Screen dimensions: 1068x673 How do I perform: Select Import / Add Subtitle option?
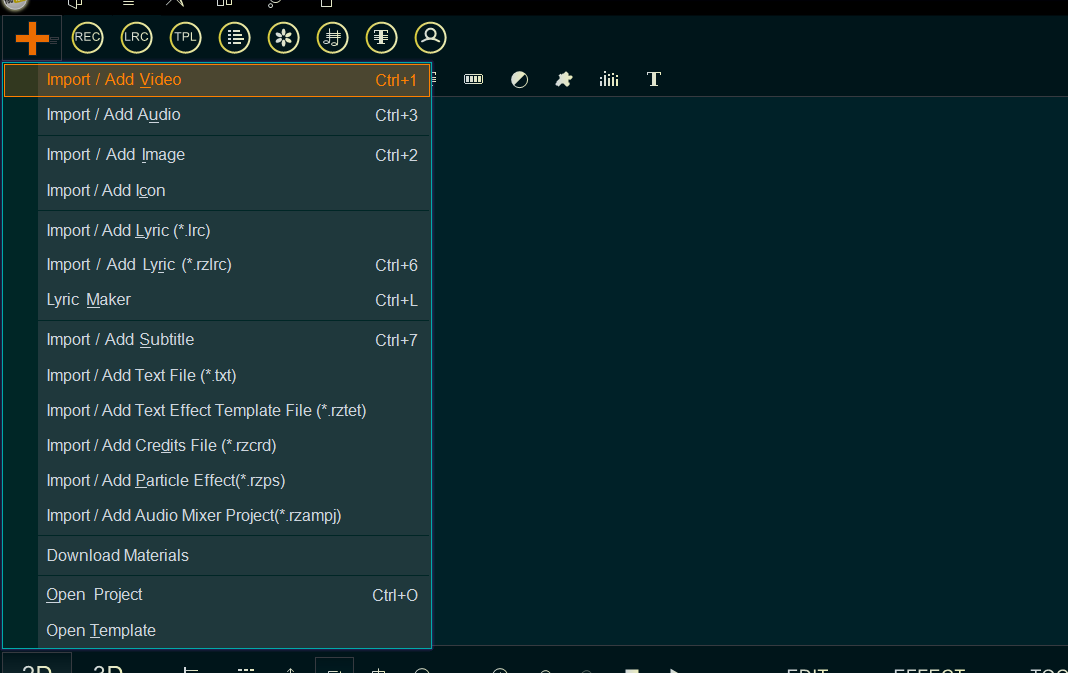point(120,340)
